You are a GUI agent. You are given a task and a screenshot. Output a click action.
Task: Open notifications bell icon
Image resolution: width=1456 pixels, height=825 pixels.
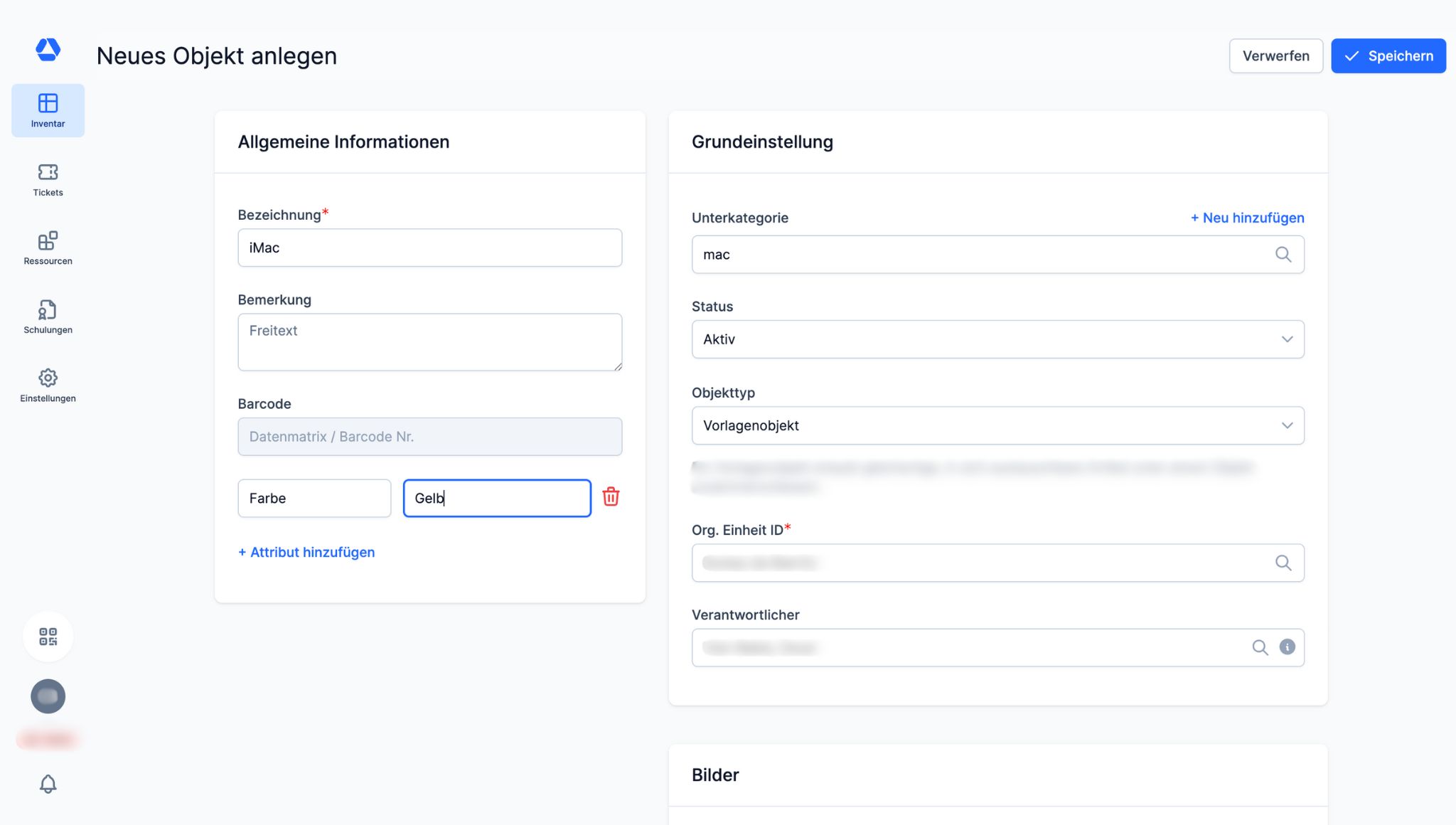48,784
